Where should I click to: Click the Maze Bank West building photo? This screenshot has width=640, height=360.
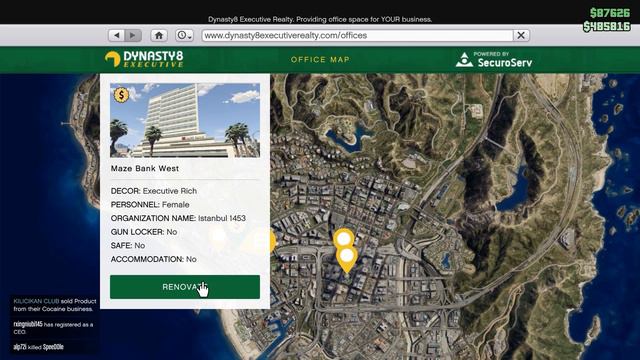pos(185,120)
